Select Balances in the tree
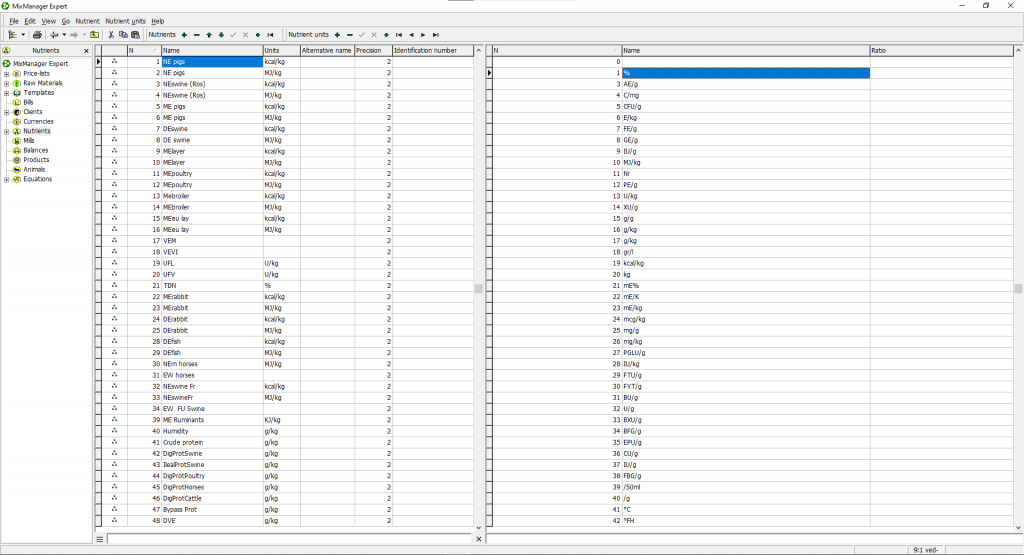 pyautogui.click(x=35, y=150)
